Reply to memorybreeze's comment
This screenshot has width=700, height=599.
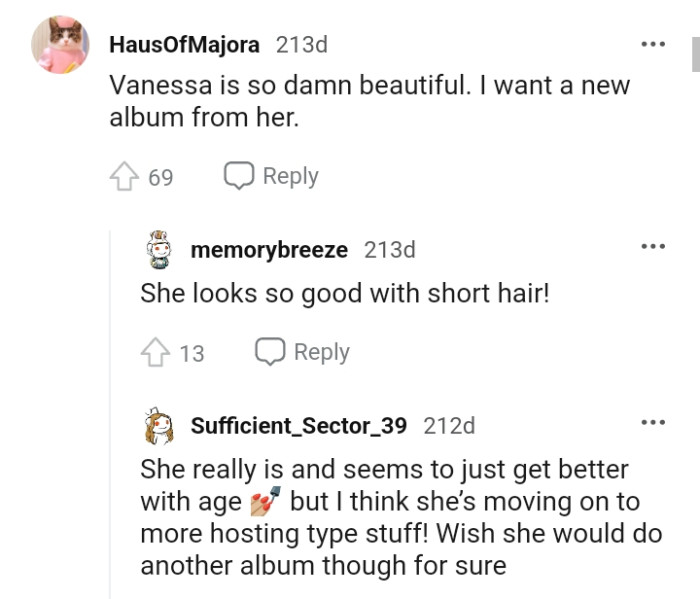tap(302, 352)
